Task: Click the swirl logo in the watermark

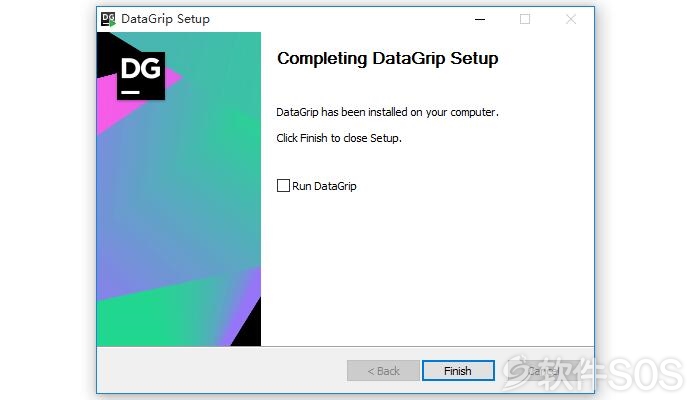Action: coord(517,371)
